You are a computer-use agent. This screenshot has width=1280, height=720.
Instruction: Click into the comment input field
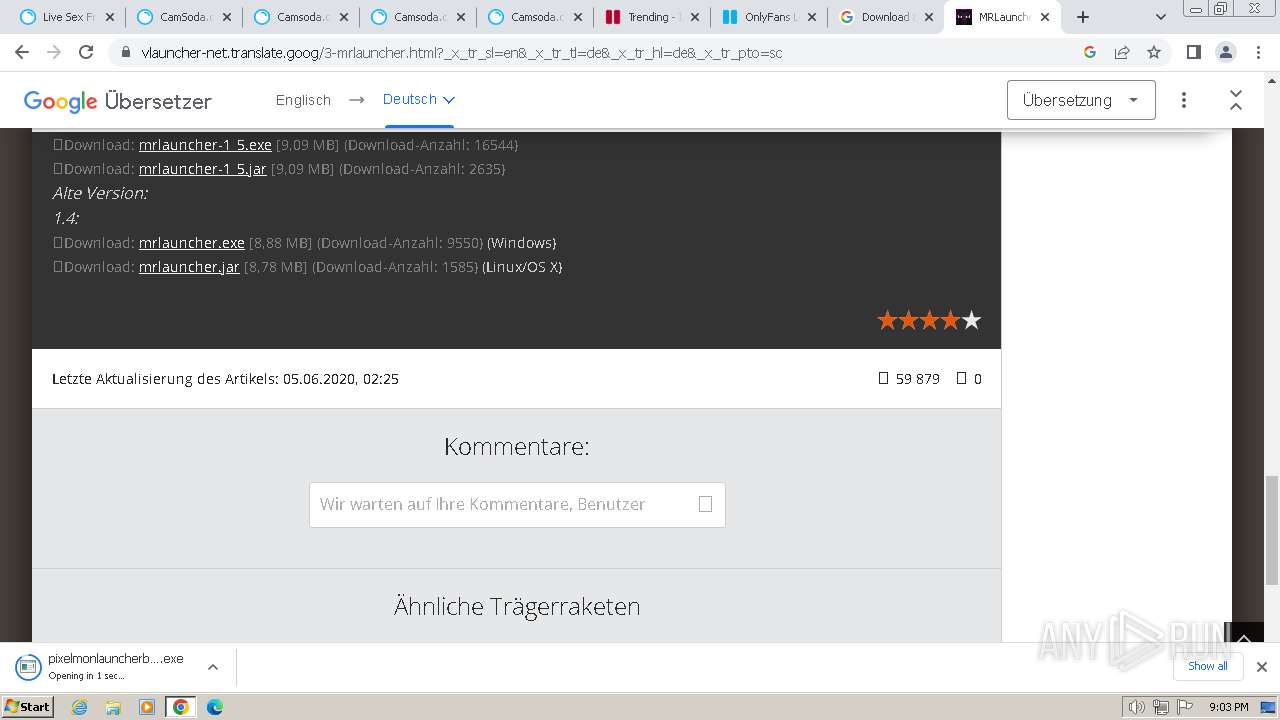tap(517, 505)
